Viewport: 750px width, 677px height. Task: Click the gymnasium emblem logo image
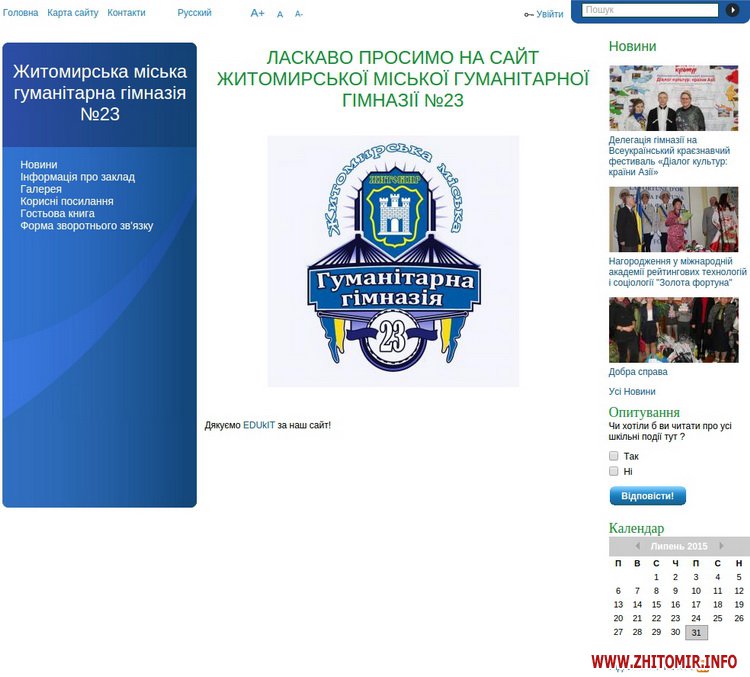point(393,261)
